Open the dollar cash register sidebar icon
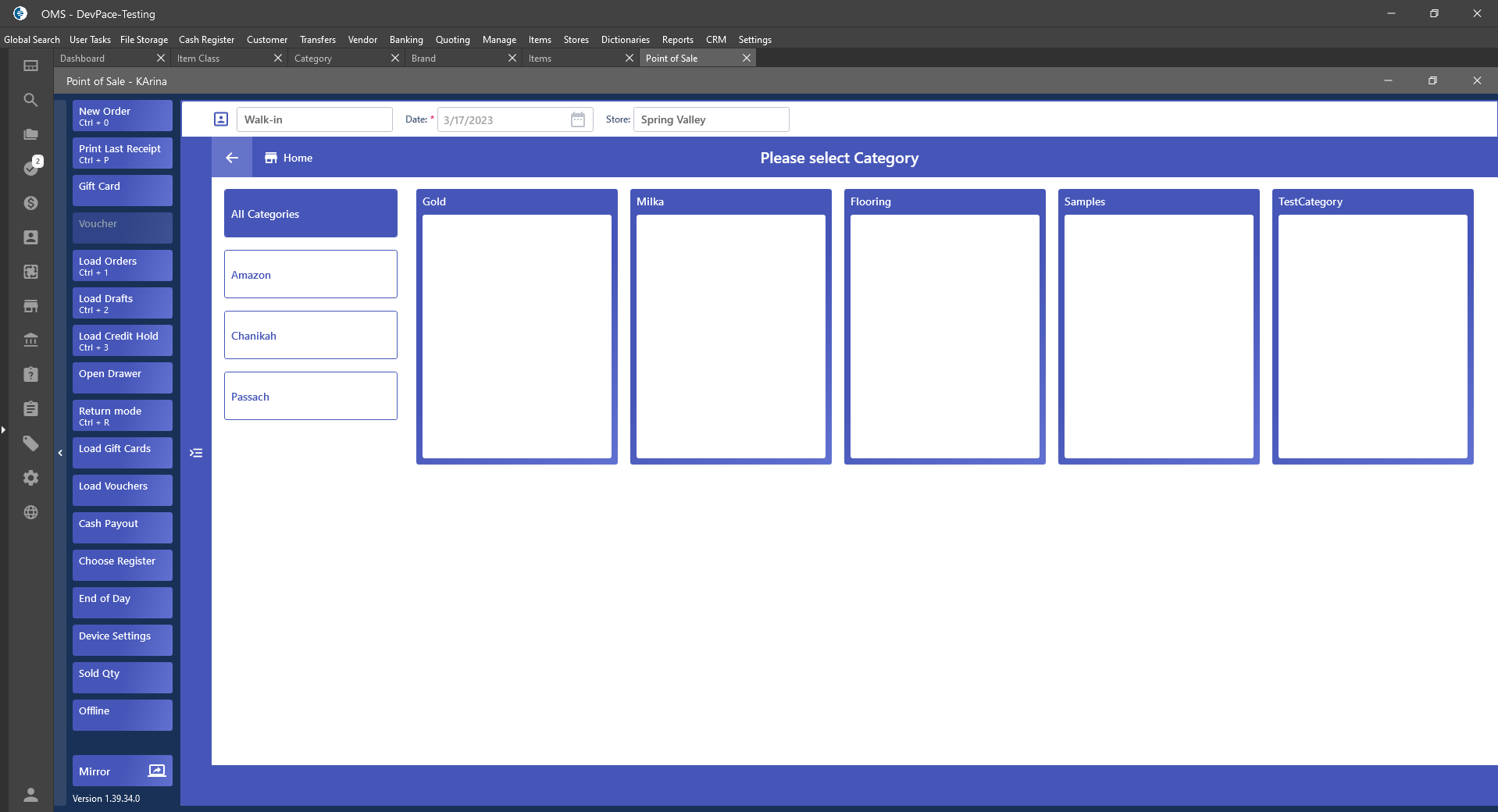1498x812 pixels. pyautogui.click(x=30, y=203)
